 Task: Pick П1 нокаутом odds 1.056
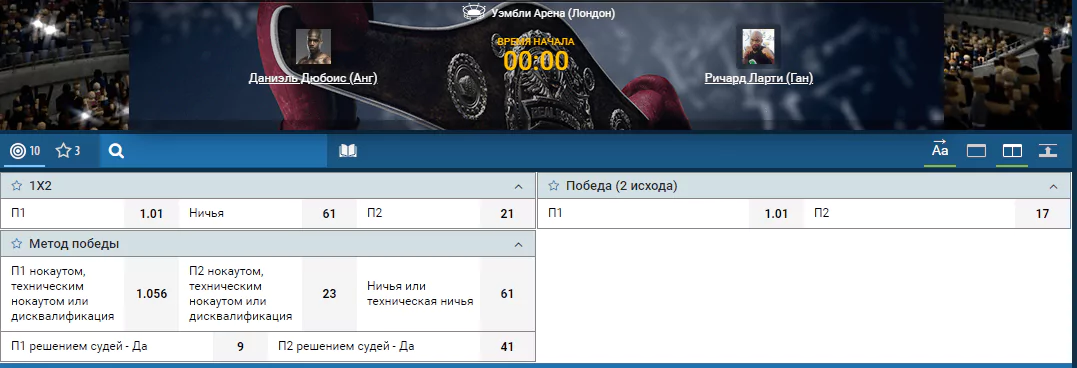click(151, 294)
